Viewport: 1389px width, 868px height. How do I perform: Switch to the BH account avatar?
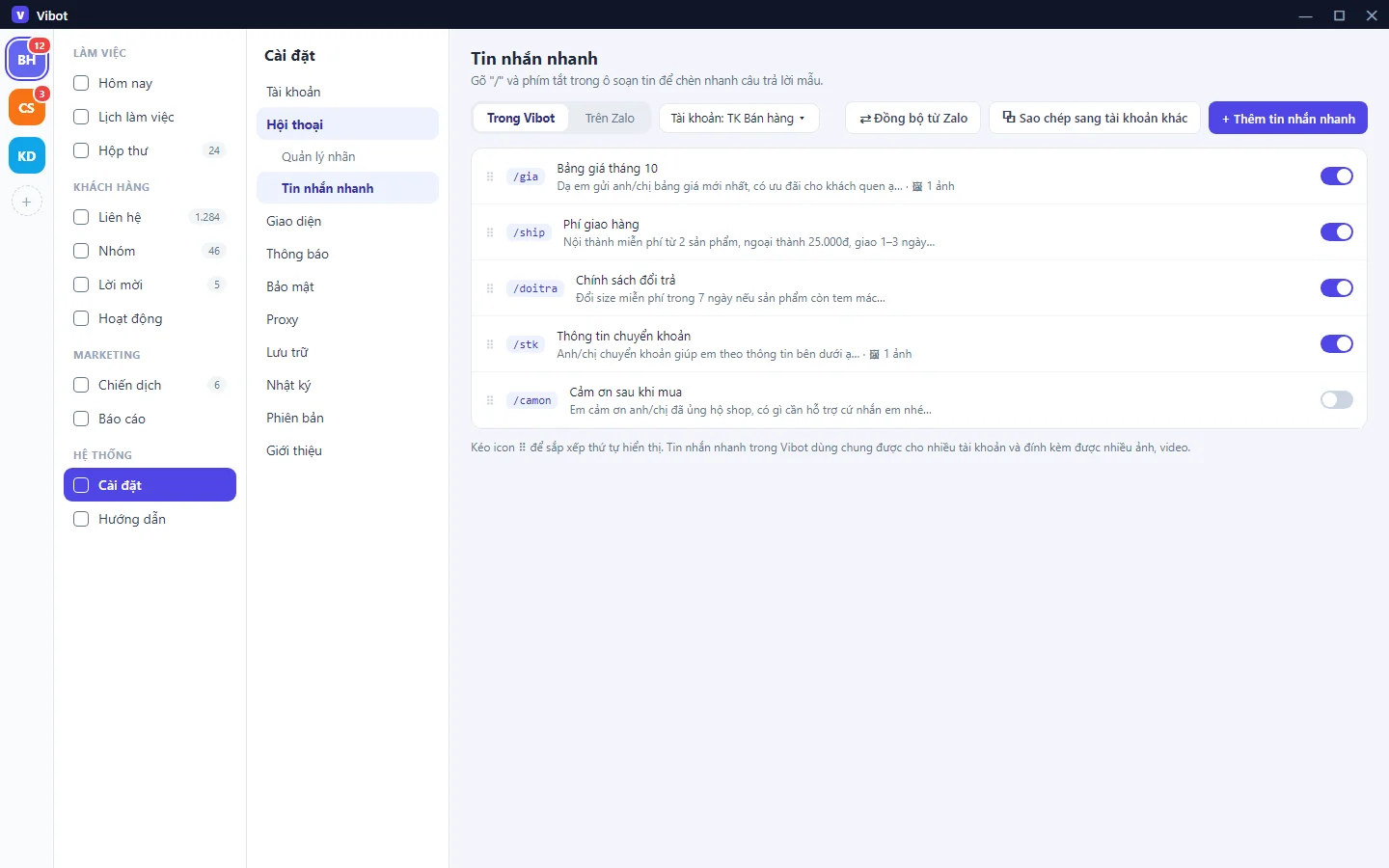coord(27,60)
